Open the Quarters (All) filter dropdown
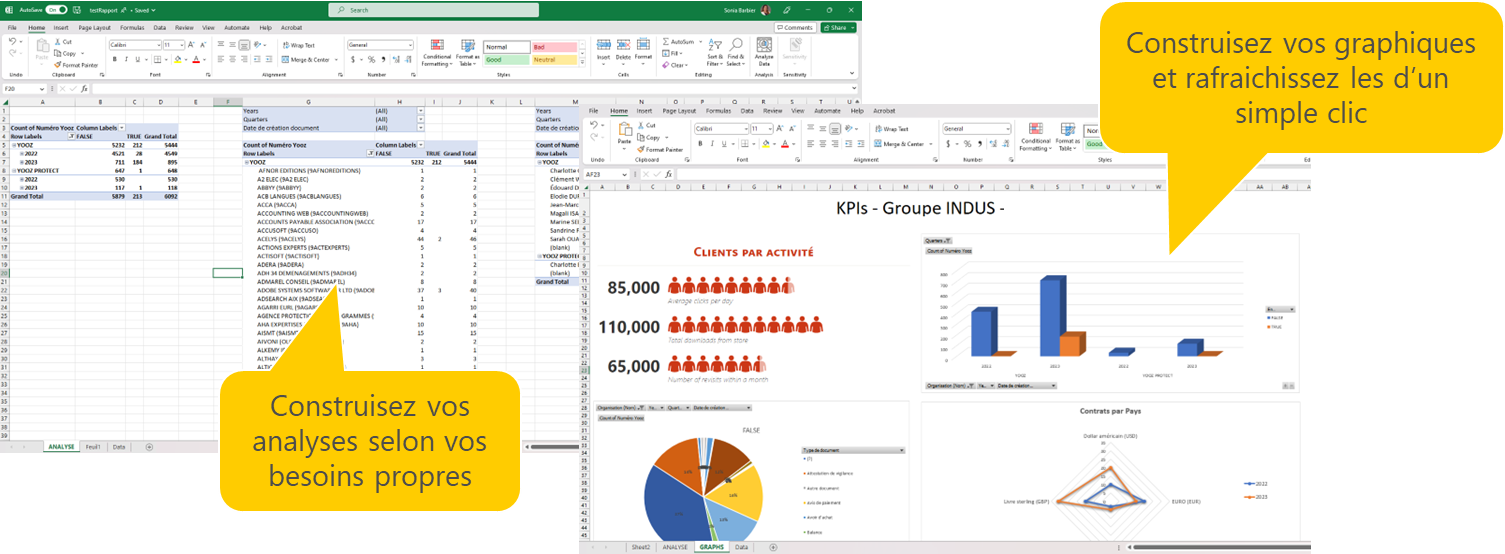 pyautogui.click(x=420, y=119)
